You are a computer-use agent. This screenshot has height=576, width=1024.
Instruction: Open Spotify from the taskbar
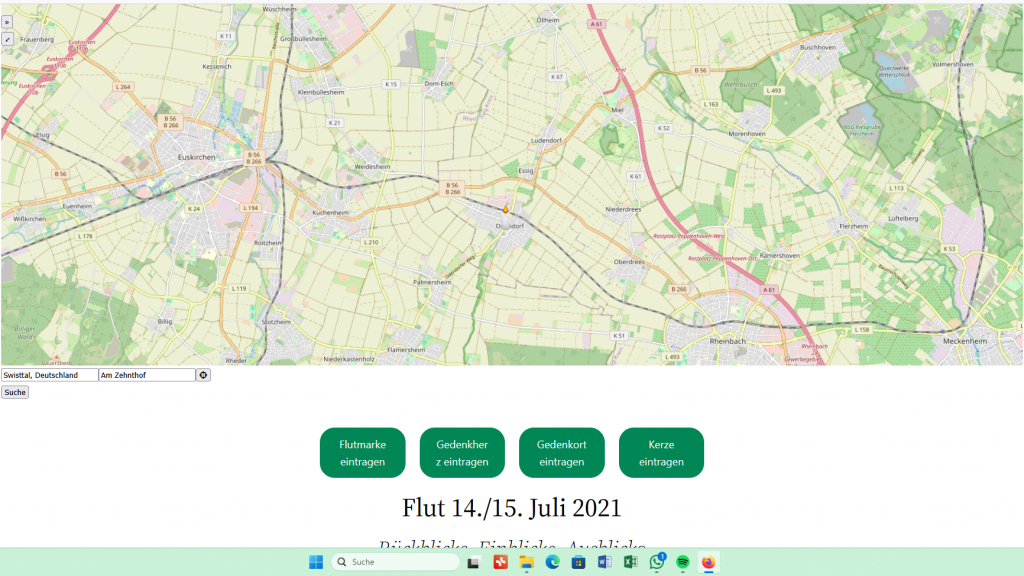[683, 562]
